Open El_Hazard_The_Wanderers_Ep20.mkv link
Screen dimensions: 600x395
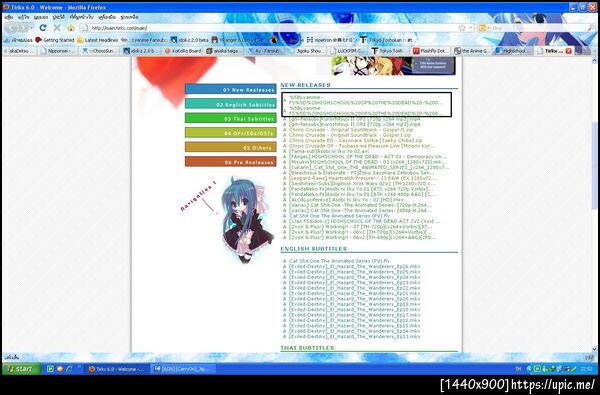click(x=354, y=299)
